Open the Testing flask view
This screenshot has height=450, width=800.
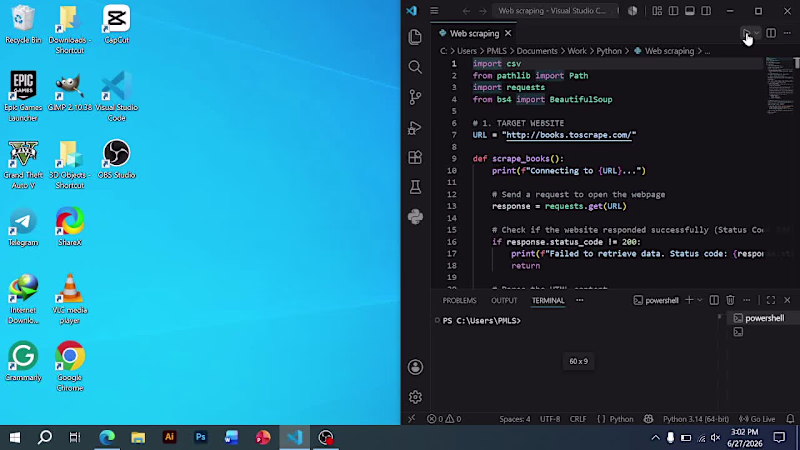tap(415, 187)
